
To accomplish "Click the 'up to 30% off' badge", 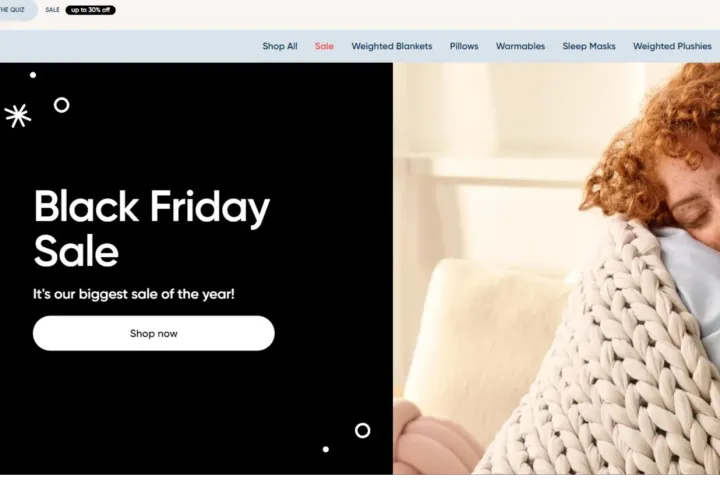I will tap(90, 10).
